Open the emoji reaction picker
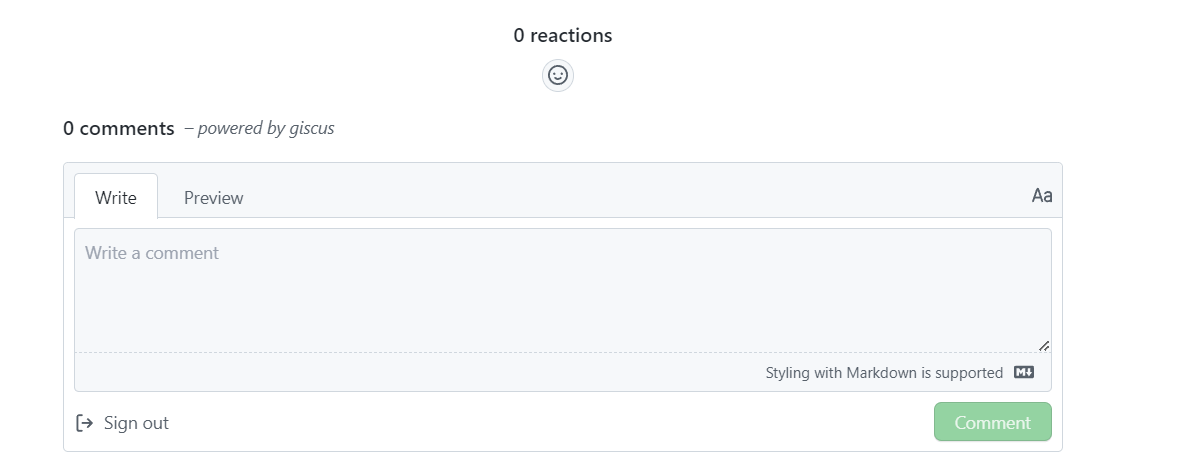Image resolution: width=1199 pixels, height=467 pixels. [558, 75]
